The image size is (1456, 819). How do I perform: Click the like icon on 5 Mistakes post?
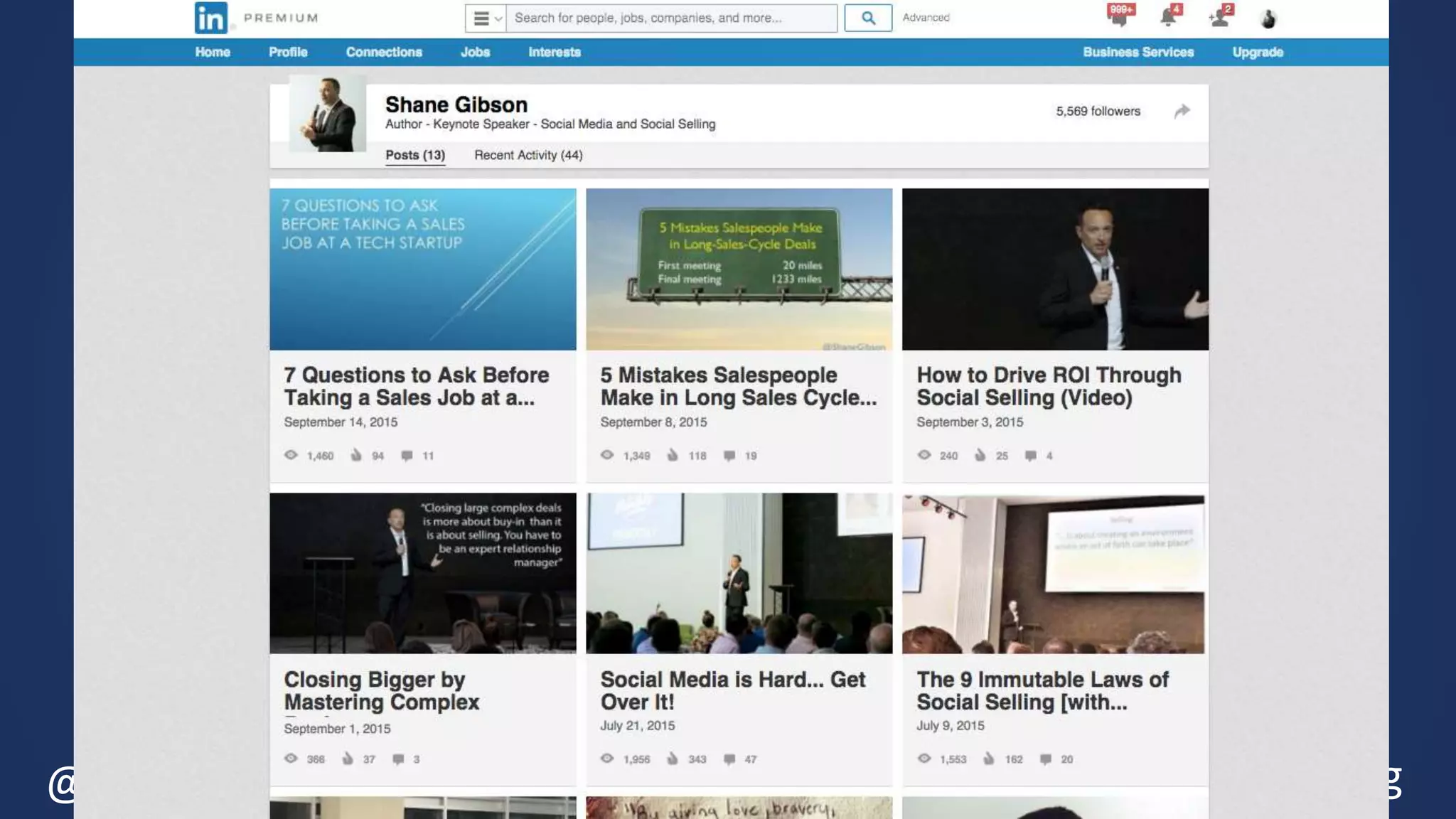tap(673, 455)
